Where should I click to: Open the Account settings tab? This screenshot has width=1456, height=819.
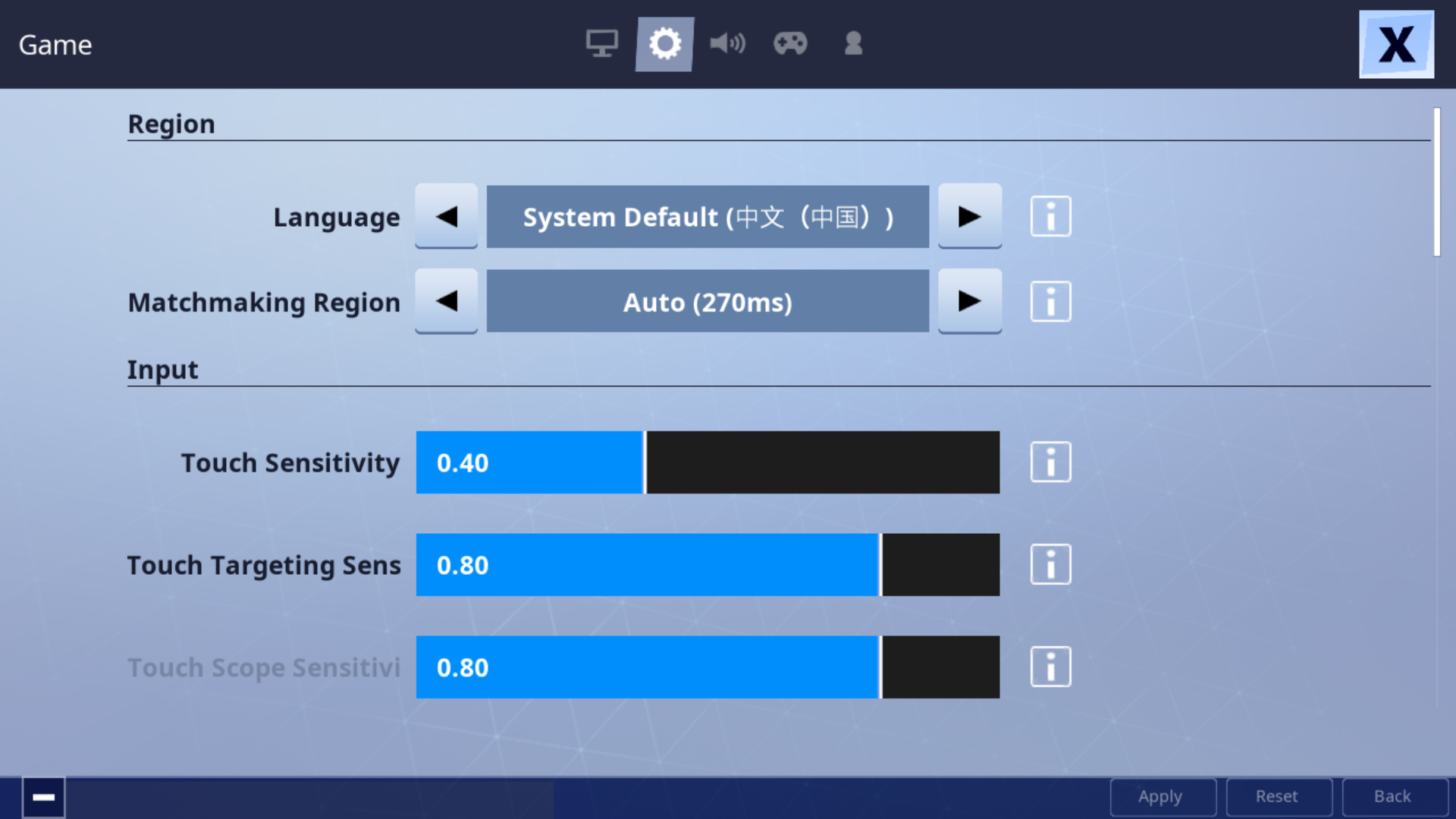[853, 44]
